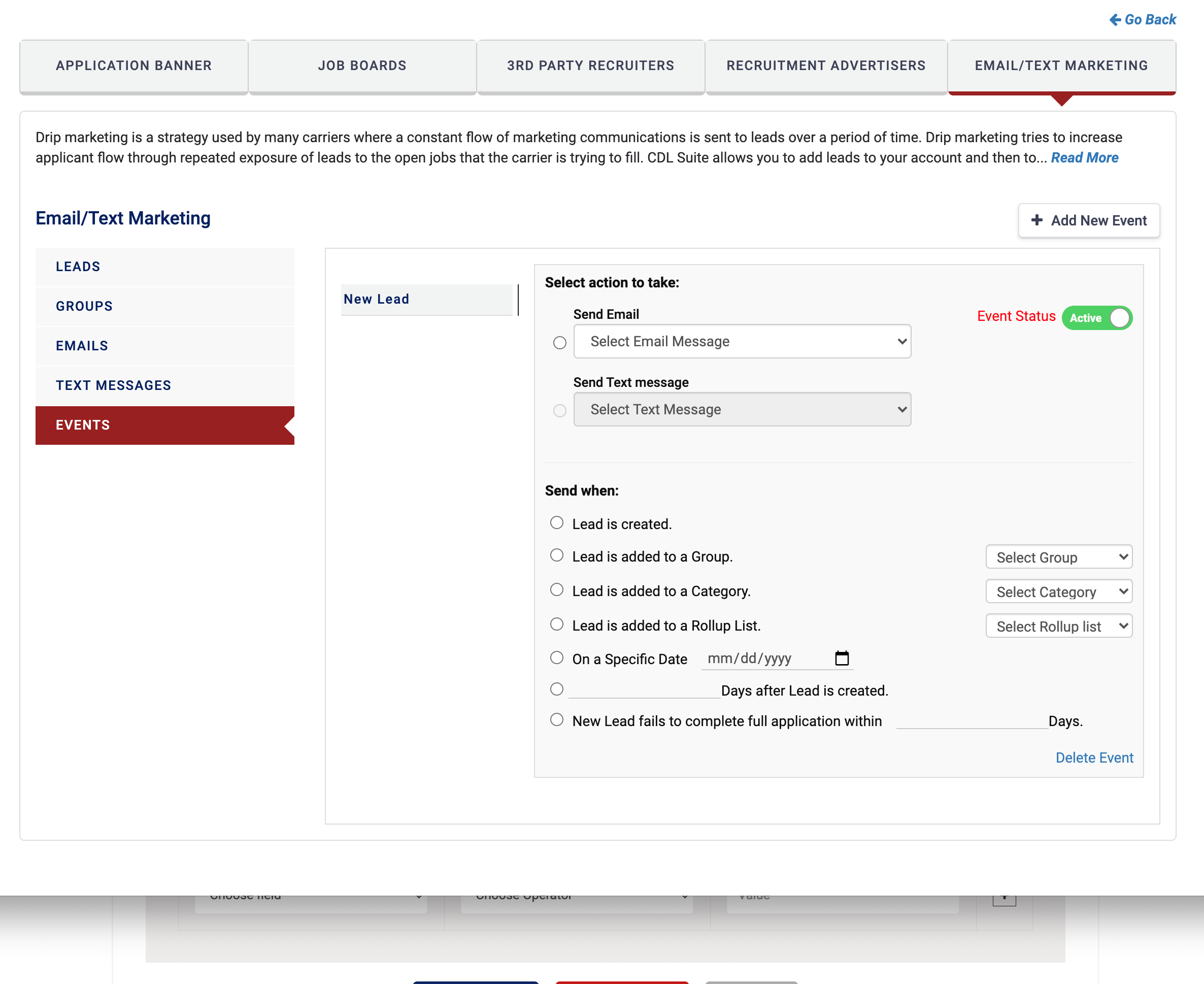Open the calendar date picker icon
Image resolution: width=1204 pixels, height=984 pixels.
tap(842, 658)
